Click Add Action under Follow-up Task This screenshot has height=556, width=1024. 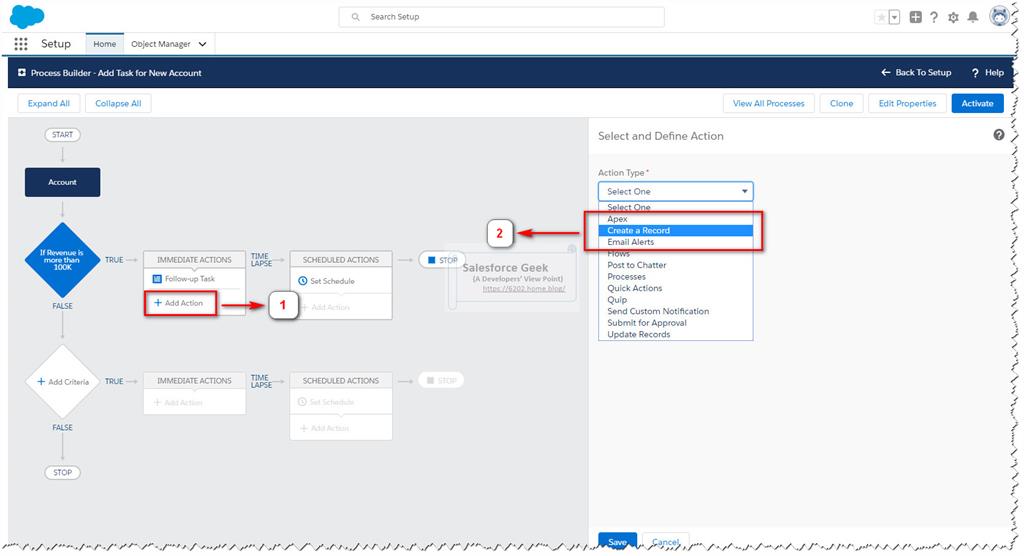180,303
